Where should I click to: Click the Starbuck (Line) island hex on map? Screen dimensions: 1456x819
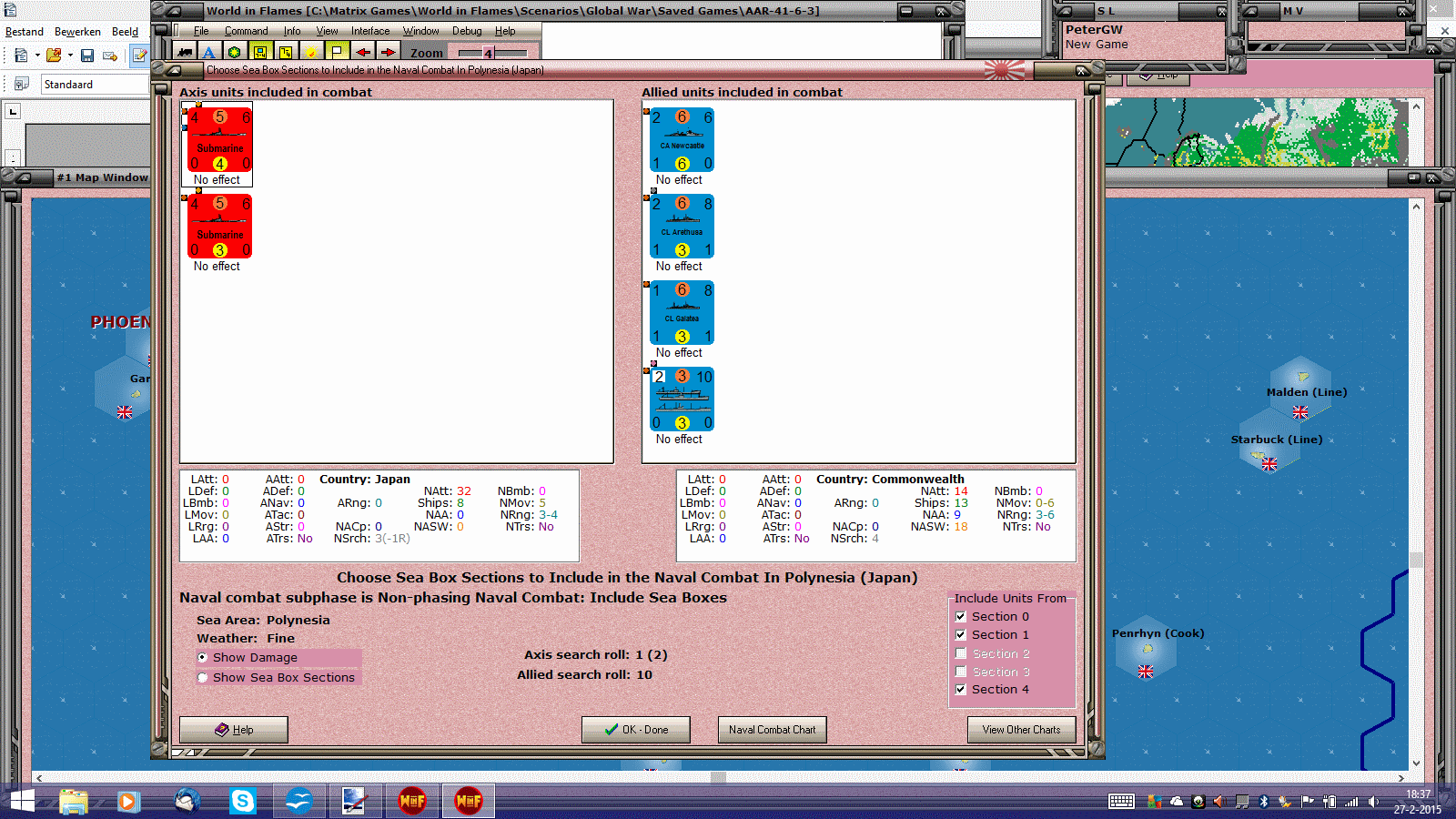coord(1270,441)
